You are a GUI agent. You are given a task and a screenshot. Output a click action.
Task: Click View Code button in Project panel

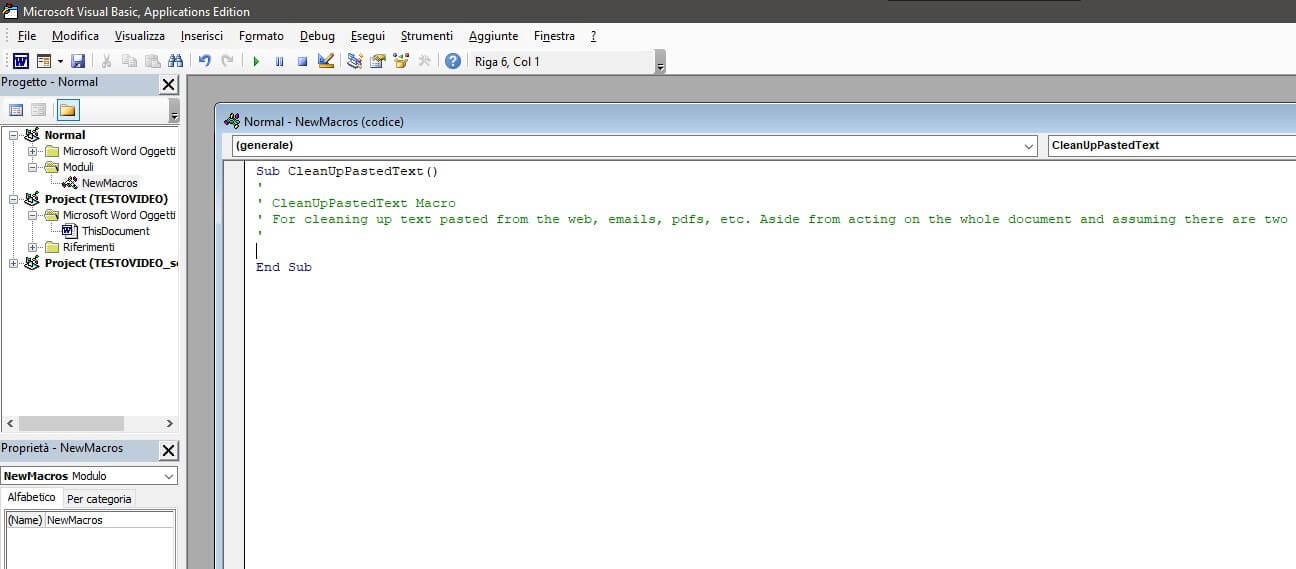coord(16,110)
